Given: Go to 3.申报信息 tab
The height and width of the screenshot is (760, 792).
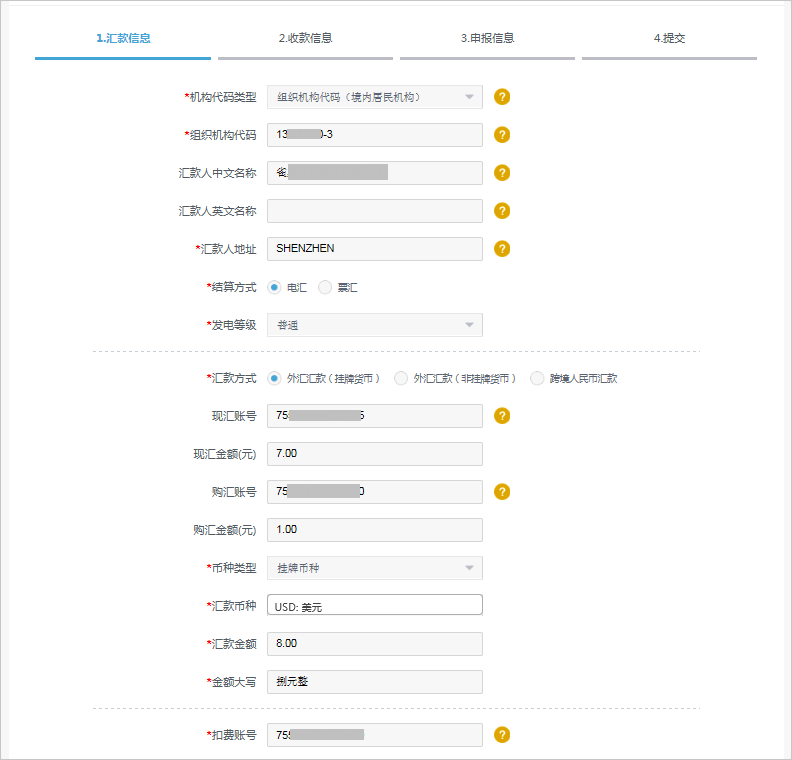Looking at the screenshot, I should pyautogui.click(x=487, y=39).
